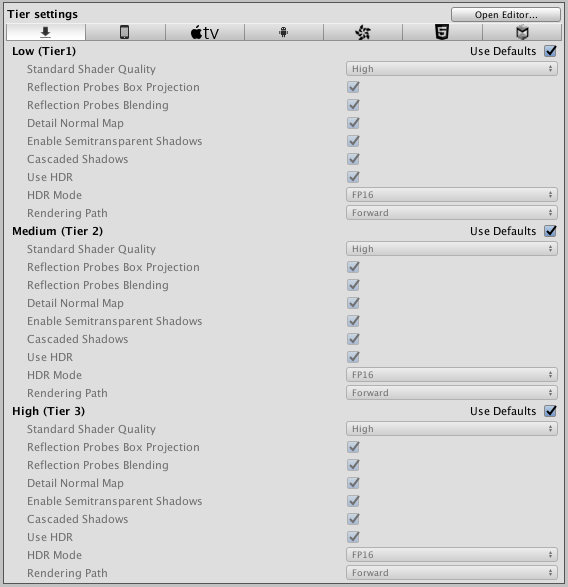This screenshot has width=568, height=587.
Task: Toggle Tier 3 Reflection Probes Blending checkbox
Action: coord(353,465)
